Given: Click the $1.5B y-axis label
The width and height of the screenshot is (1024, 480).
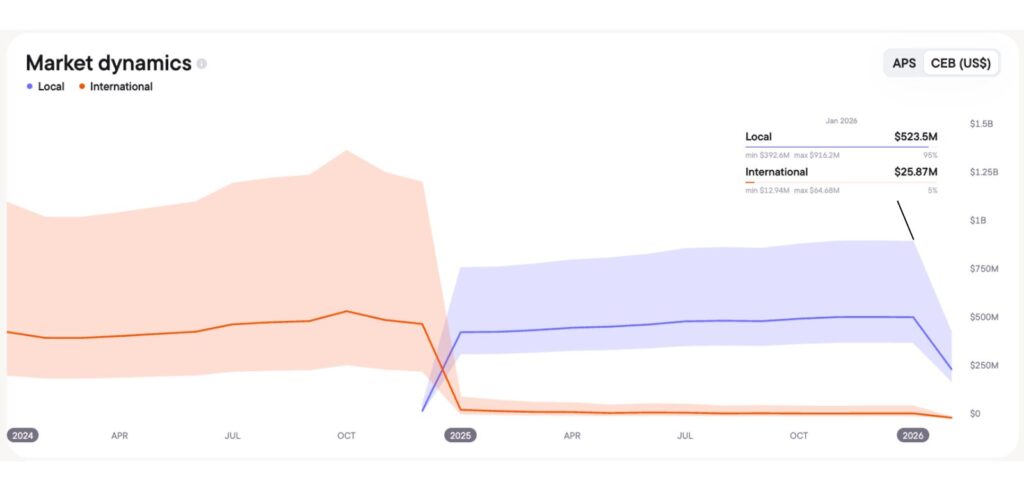Looking at the screenshot, I should (x=981, y=123).
